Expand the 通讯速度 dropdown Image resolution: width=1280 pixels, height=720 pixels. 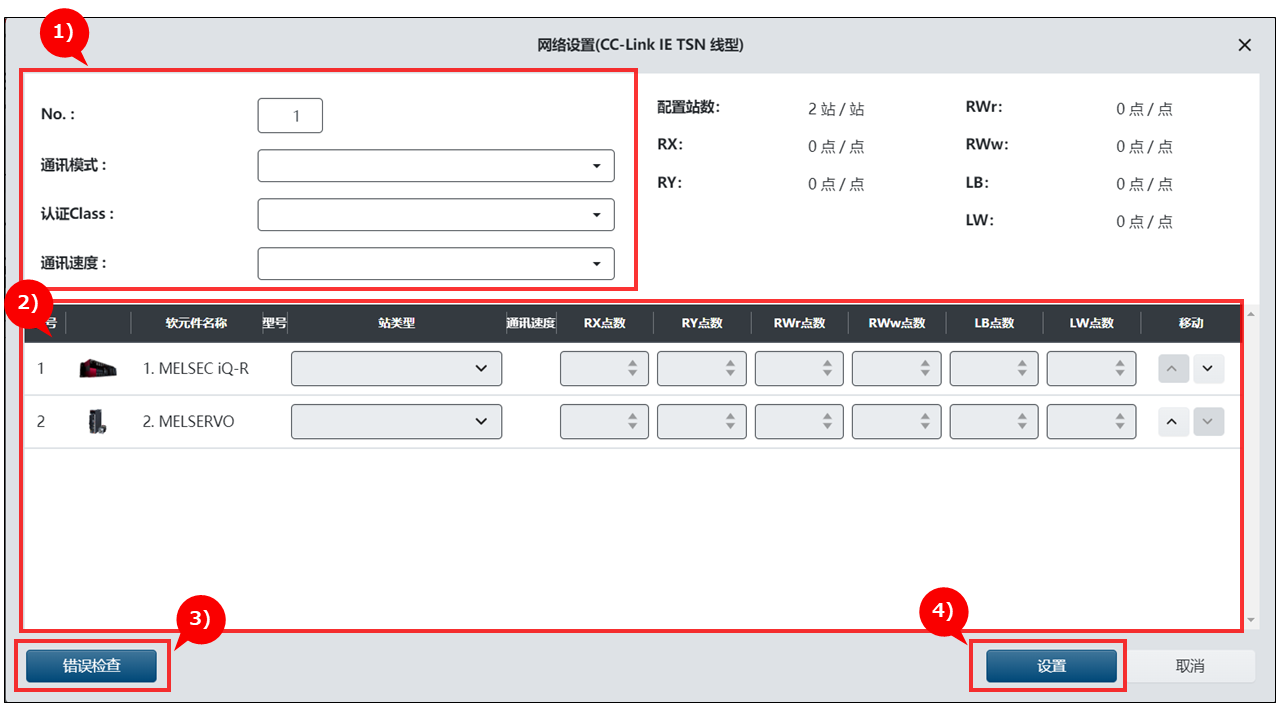tap(436, 264)
